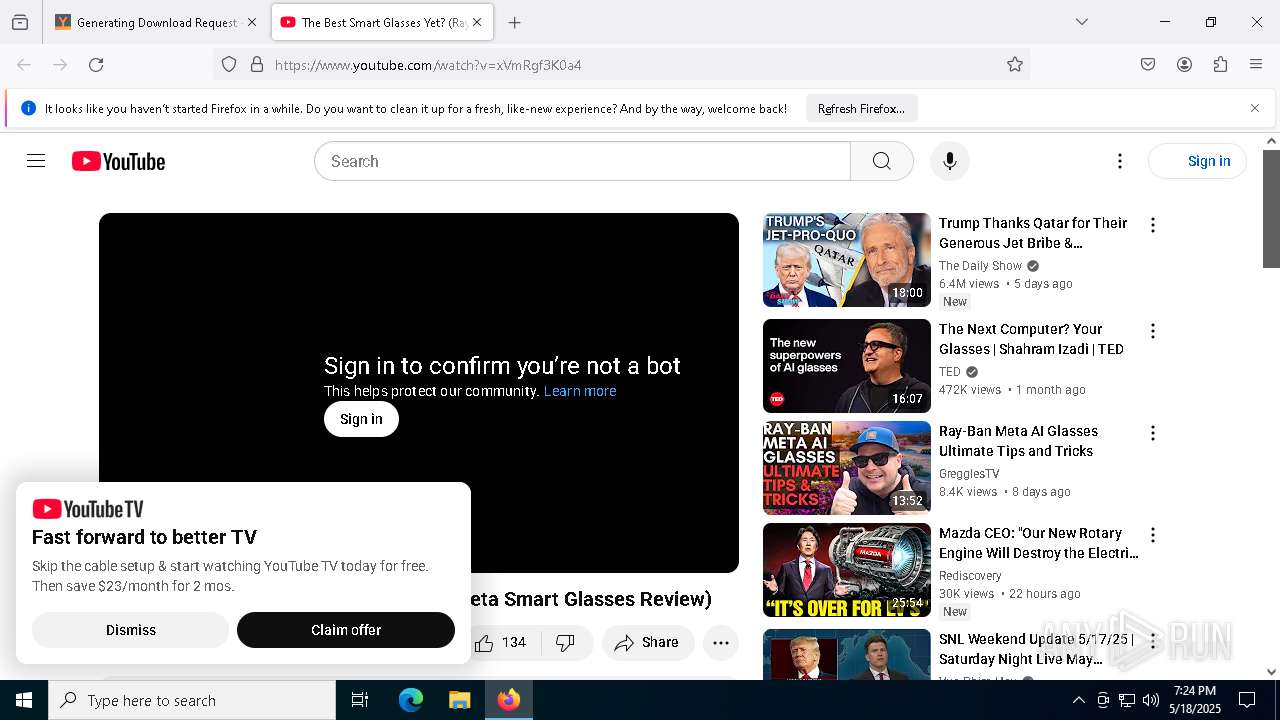Open Rediscovery channel name

970,576
